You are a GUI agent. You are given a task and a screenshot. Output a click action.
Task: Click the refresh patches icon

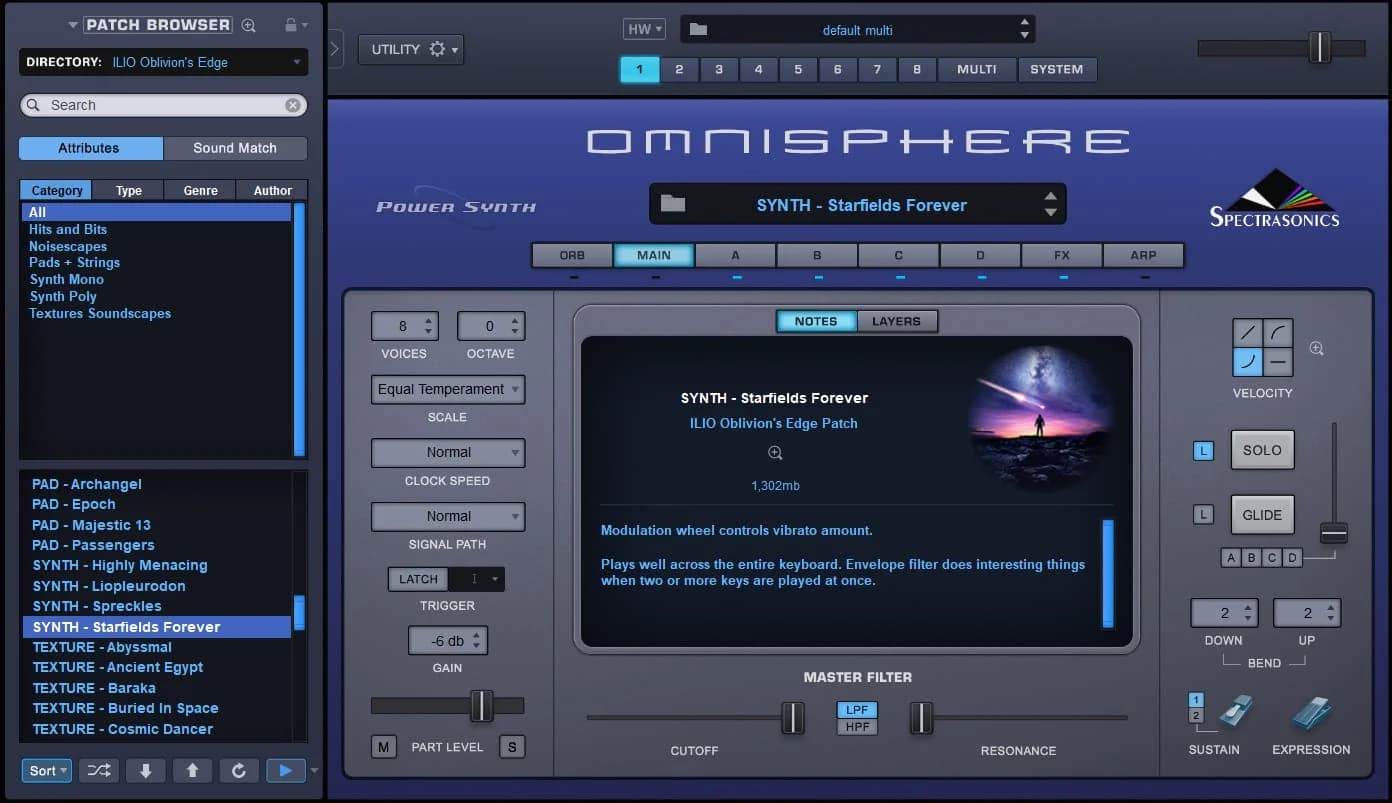pos(238,770)
